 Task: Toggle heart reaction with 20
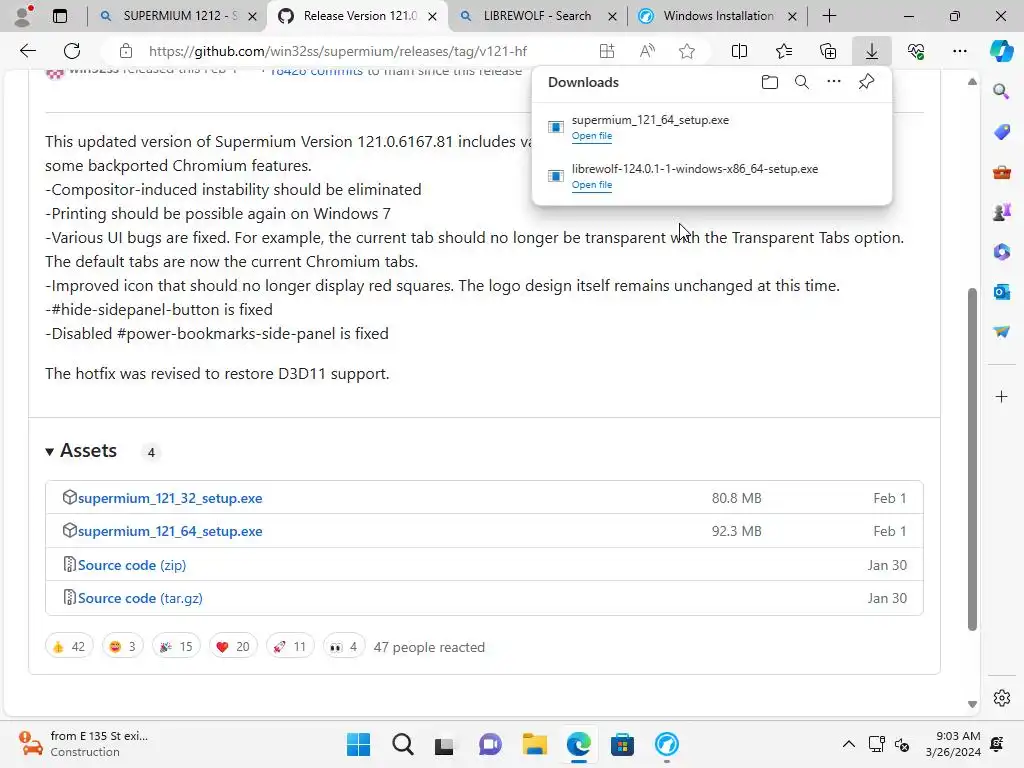coord(233,647)
